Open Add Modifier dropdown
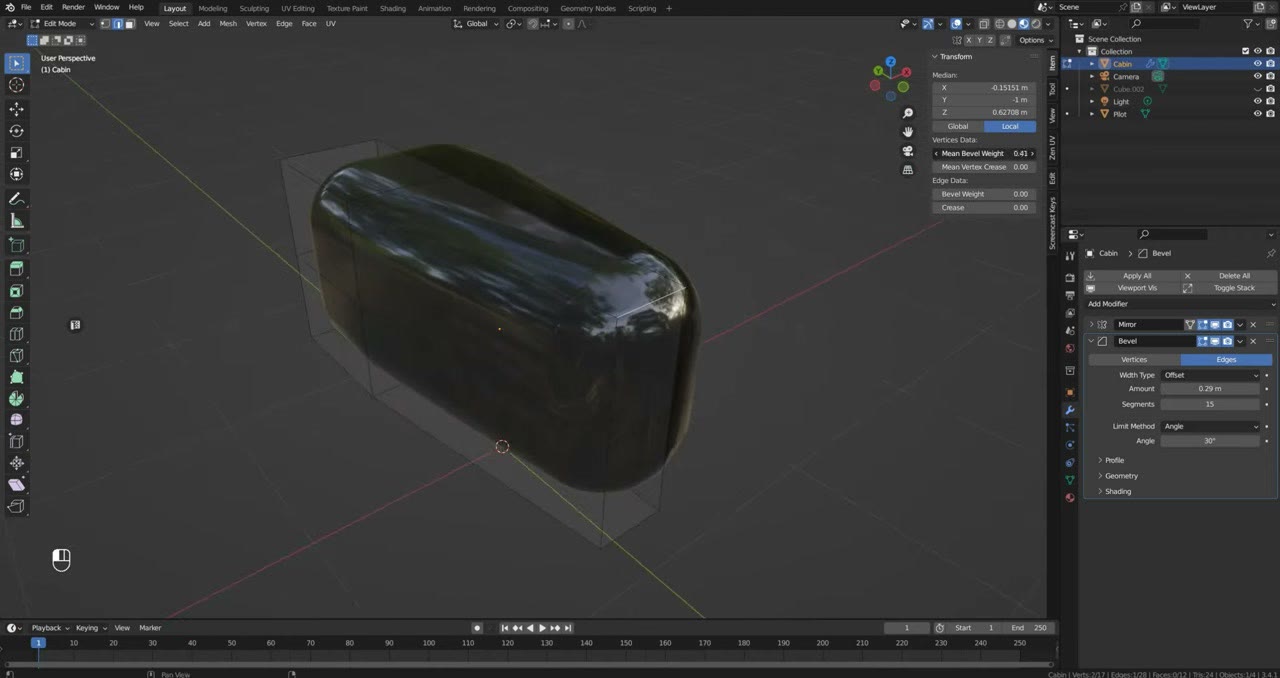 [1180, 304]
